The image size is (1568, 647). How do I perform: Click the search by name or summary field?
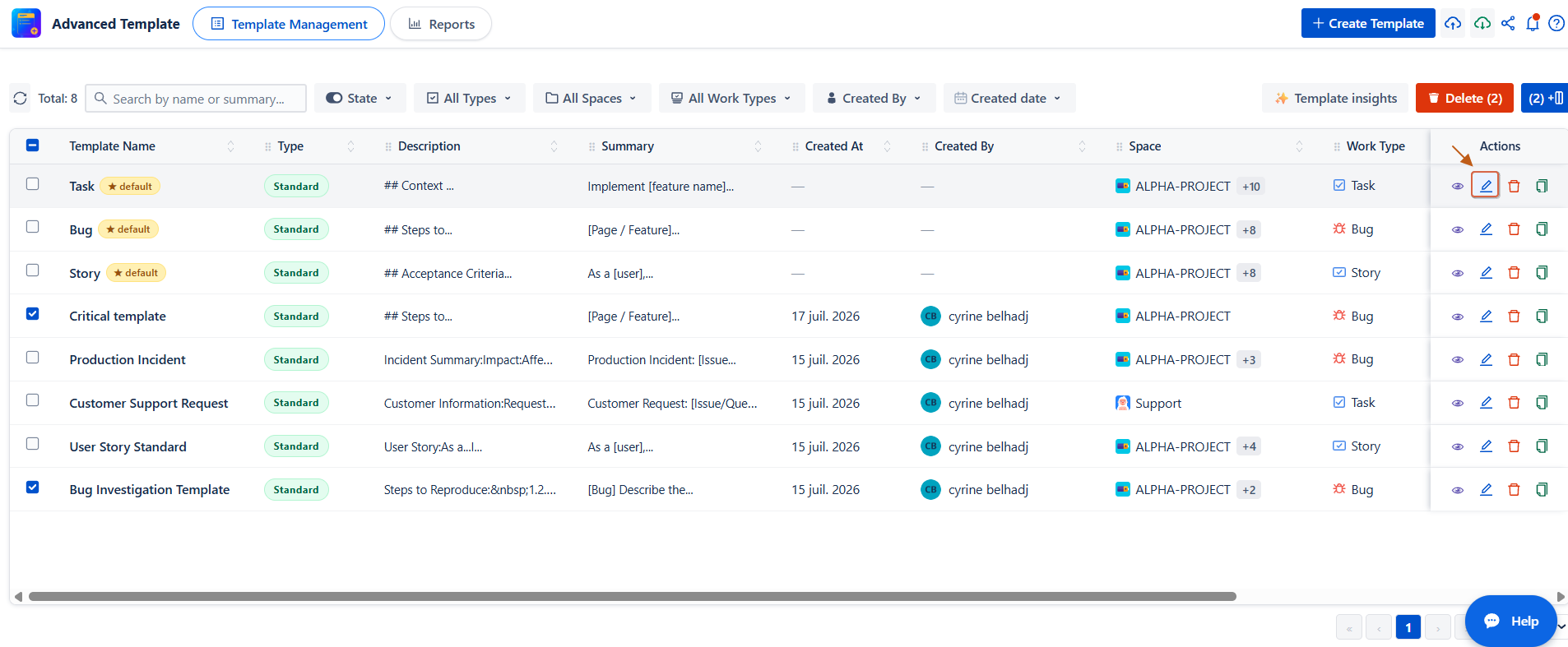[x=196, y=98]
